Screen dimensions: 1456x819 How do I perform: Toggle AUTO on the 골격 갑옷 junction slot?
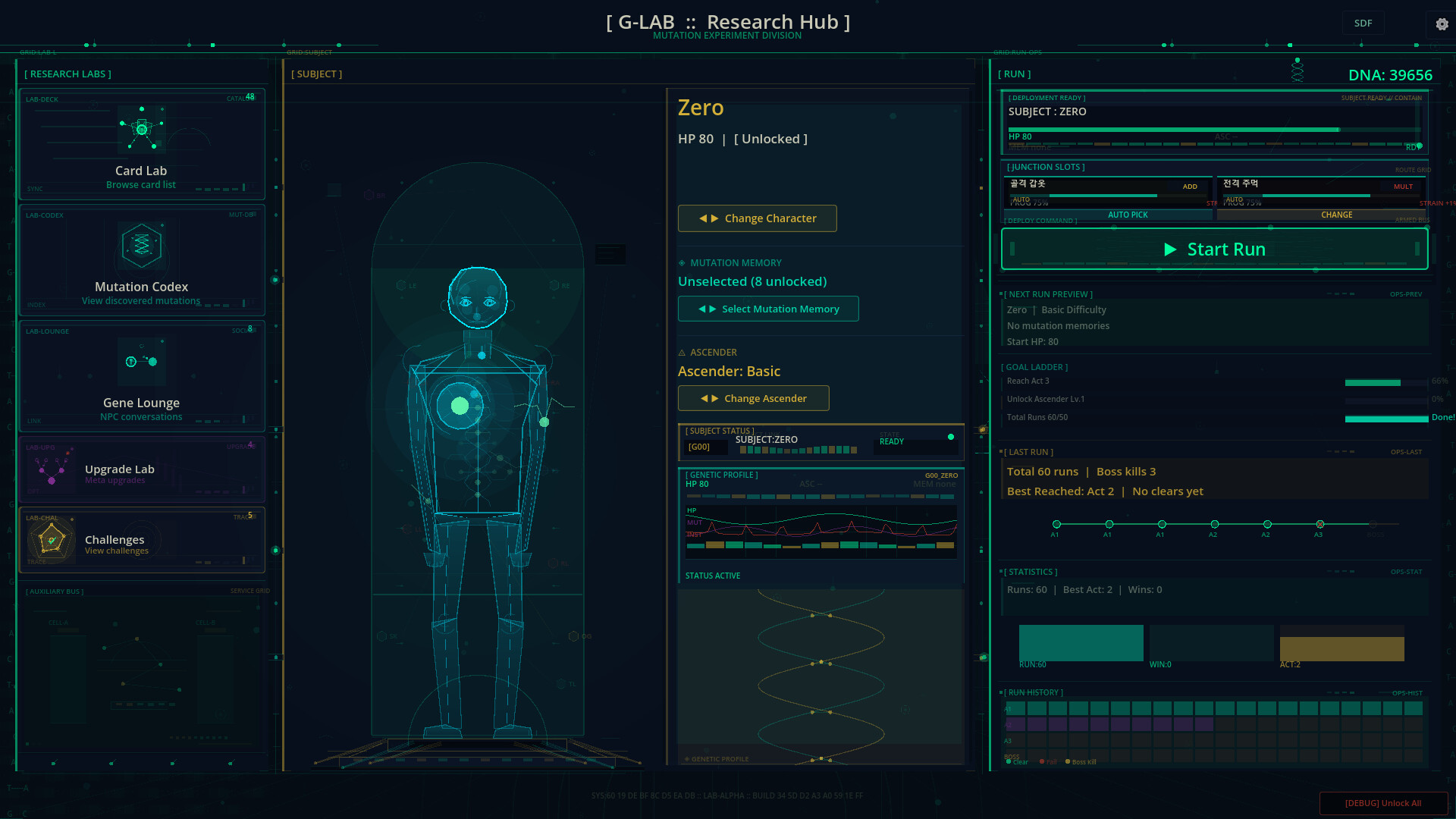[x=1020, y=199]
